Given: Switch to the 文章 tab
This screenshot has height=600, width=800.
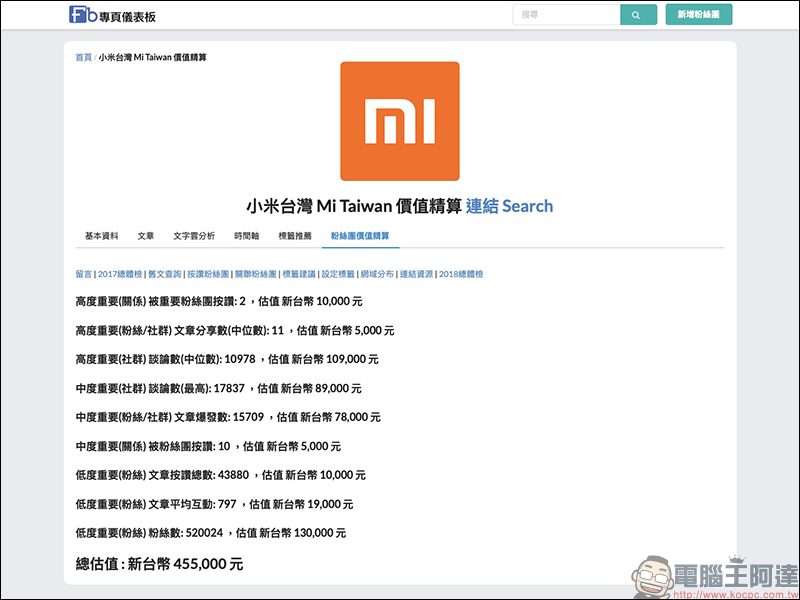Looking at the screenshot, I should coord(145,236).
